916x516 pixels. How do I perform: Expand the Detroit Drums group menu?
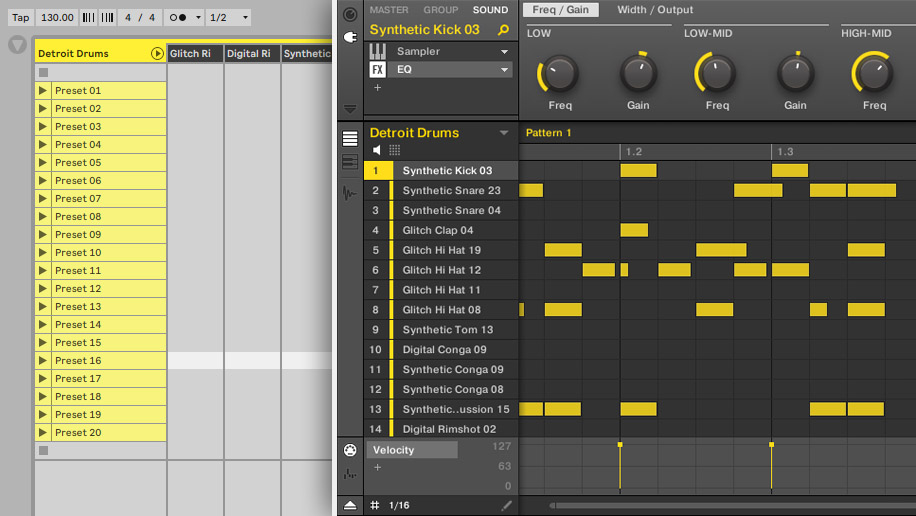504,133
